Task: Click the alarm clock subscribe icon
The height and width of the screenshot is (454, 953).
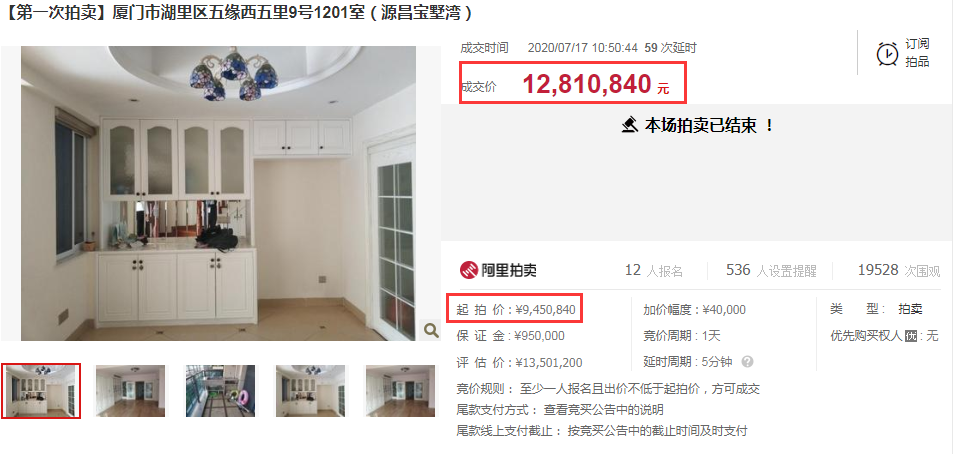Action: tap(887, 53)
